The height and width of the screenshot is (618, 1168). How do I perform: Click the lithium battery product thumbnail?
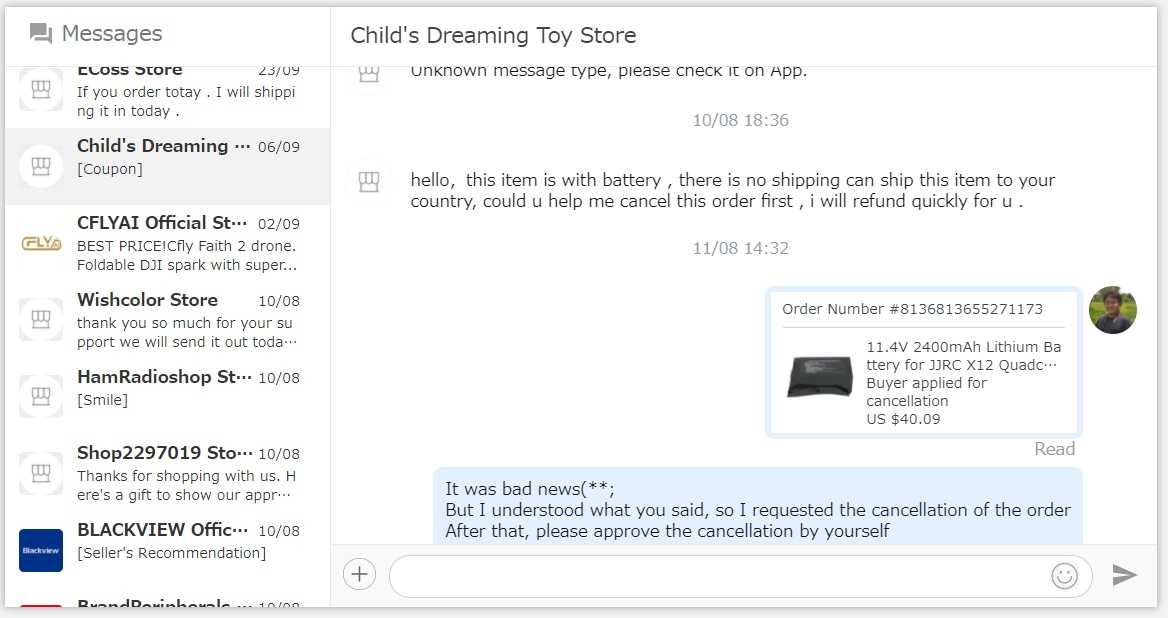(819, 376)
